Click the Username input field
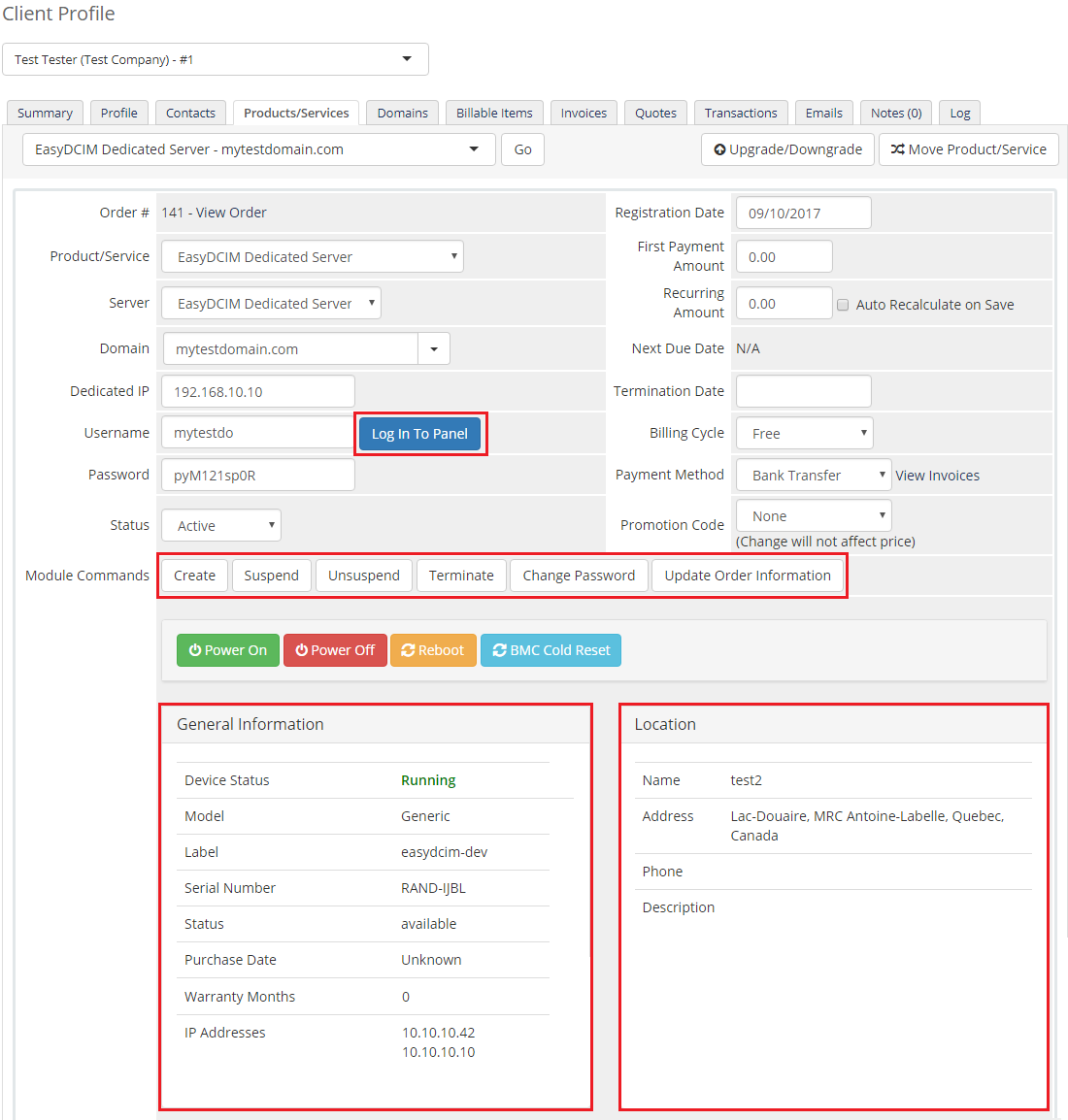This screenshot has height=1120, width=1068. [x=258, y=432]
